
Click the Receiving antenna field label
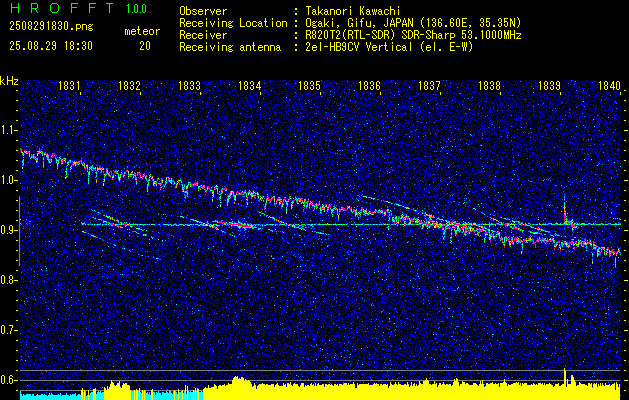pos(230,47)
